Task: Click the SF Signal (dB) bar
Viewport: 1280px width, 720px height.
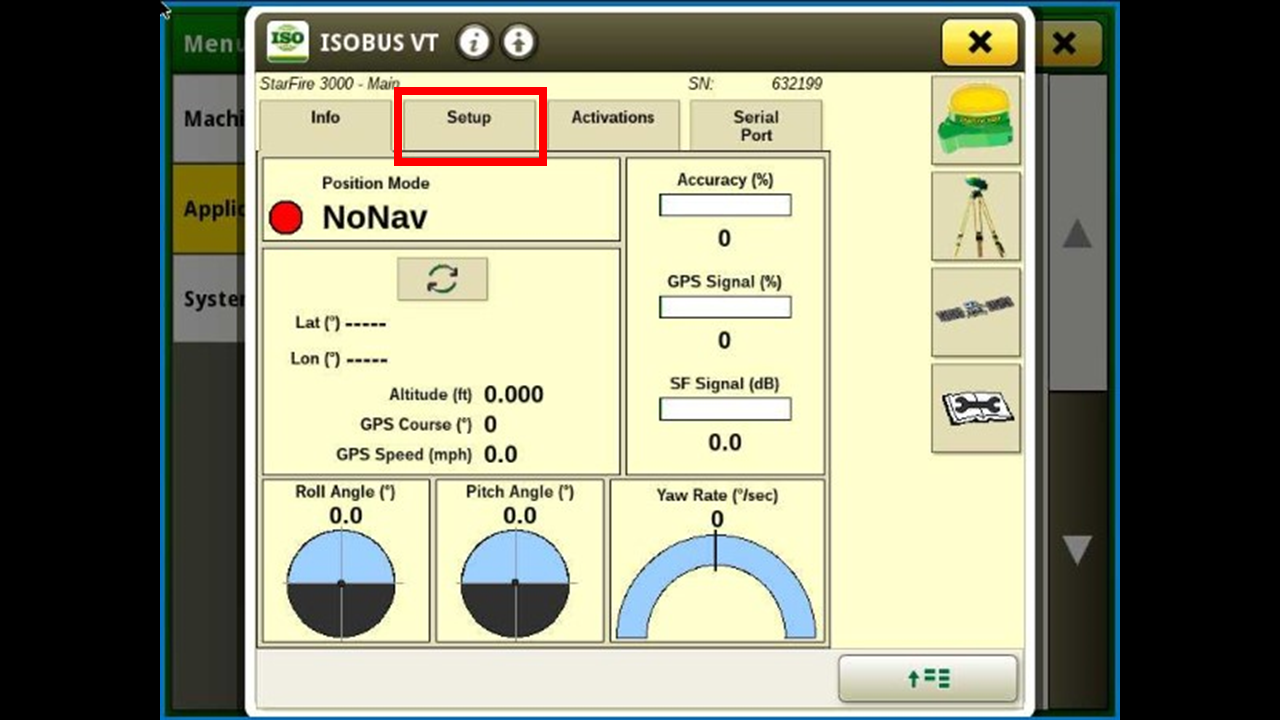Action: click(x=725, y=409)
